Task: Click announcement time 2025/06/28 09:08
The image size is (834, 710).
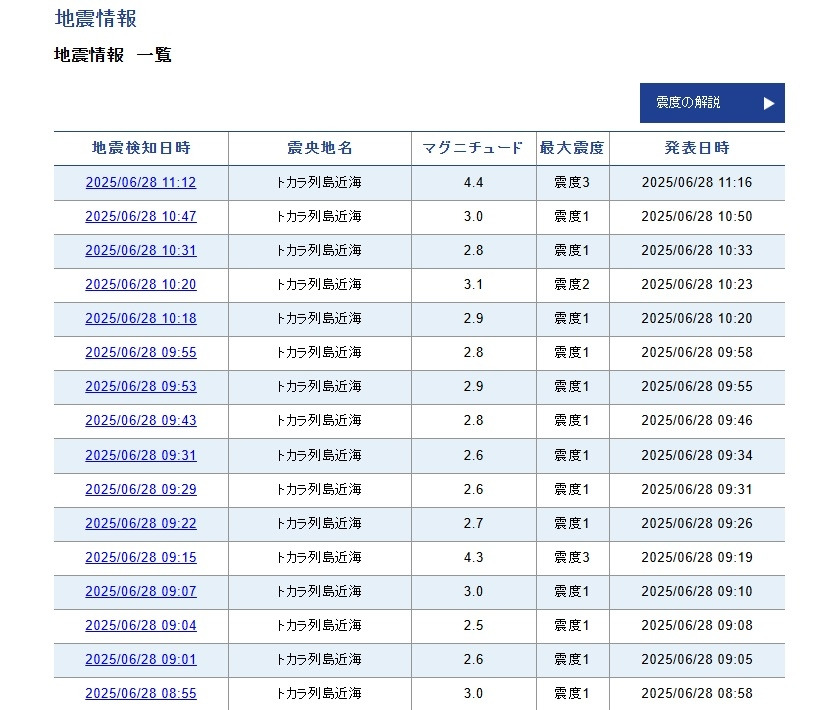Action: pos(697,625)
